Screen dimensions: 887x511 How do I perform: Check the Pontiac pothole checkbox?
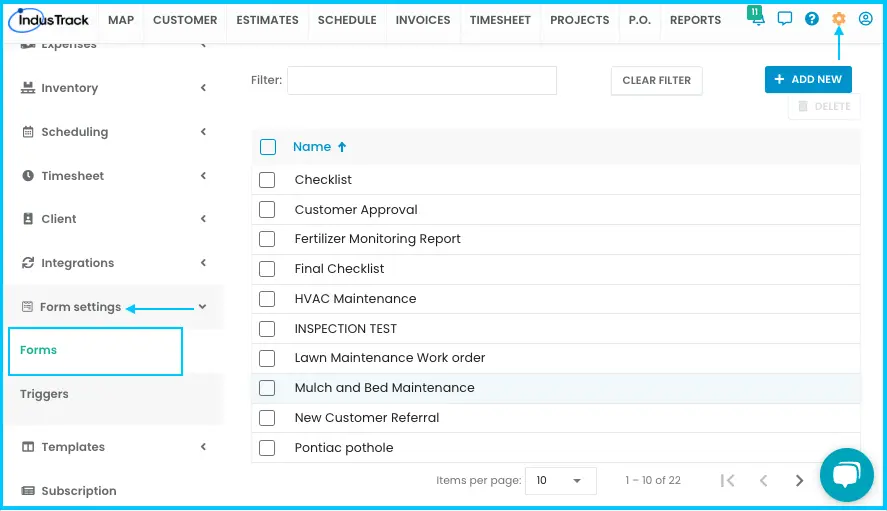pos(267,448)
